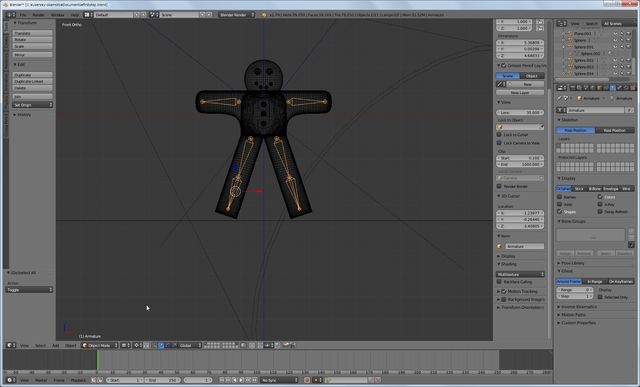640x387 pixels.
Task: Click the properties editor type icon
Action: 562,88
